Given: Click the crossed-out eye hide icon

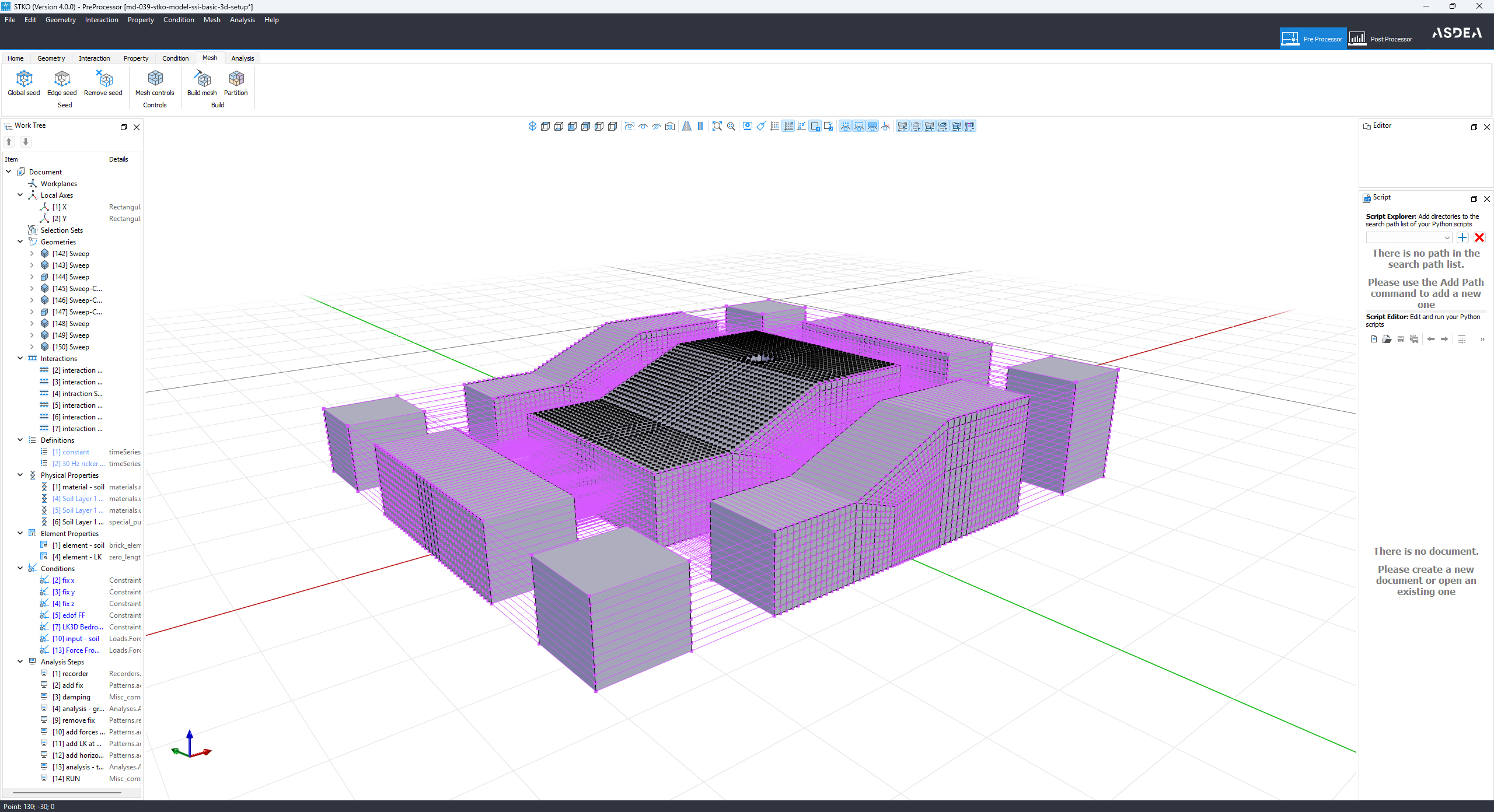Looking at the screenshot, I should [x=657, y=126].
